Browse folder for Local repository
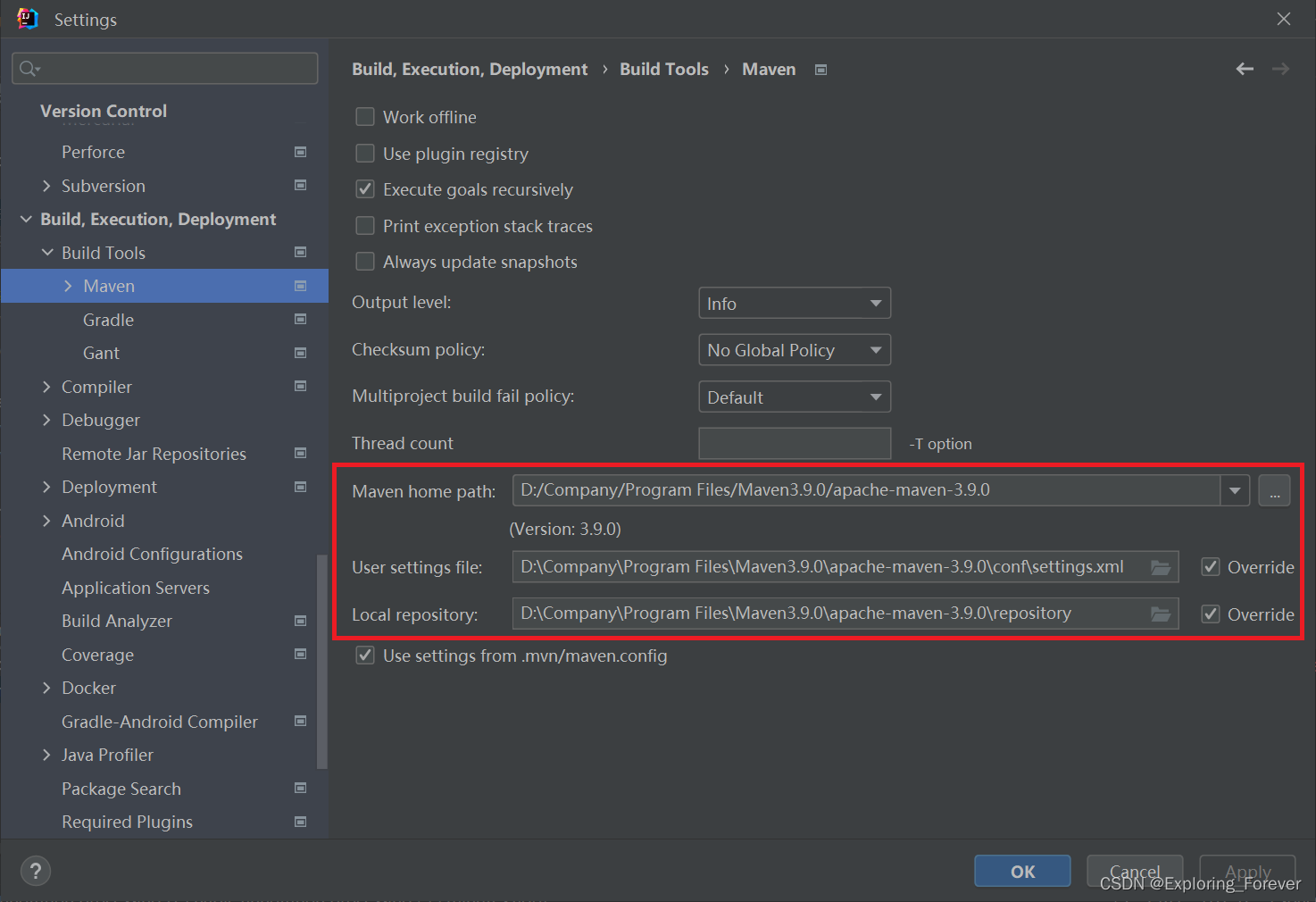Image resolution: width=1316 pixels, height=902 pixels. (1161, 614)
